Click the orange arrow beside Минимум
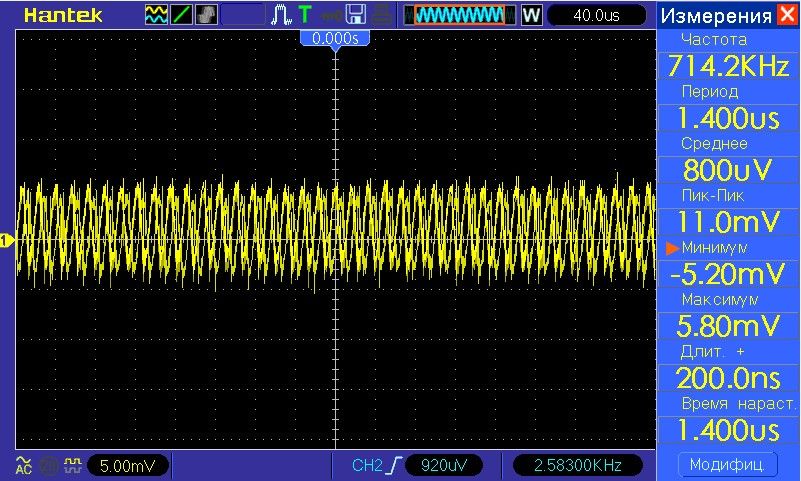This screenshot has height=481, width=801. [672, 248]
